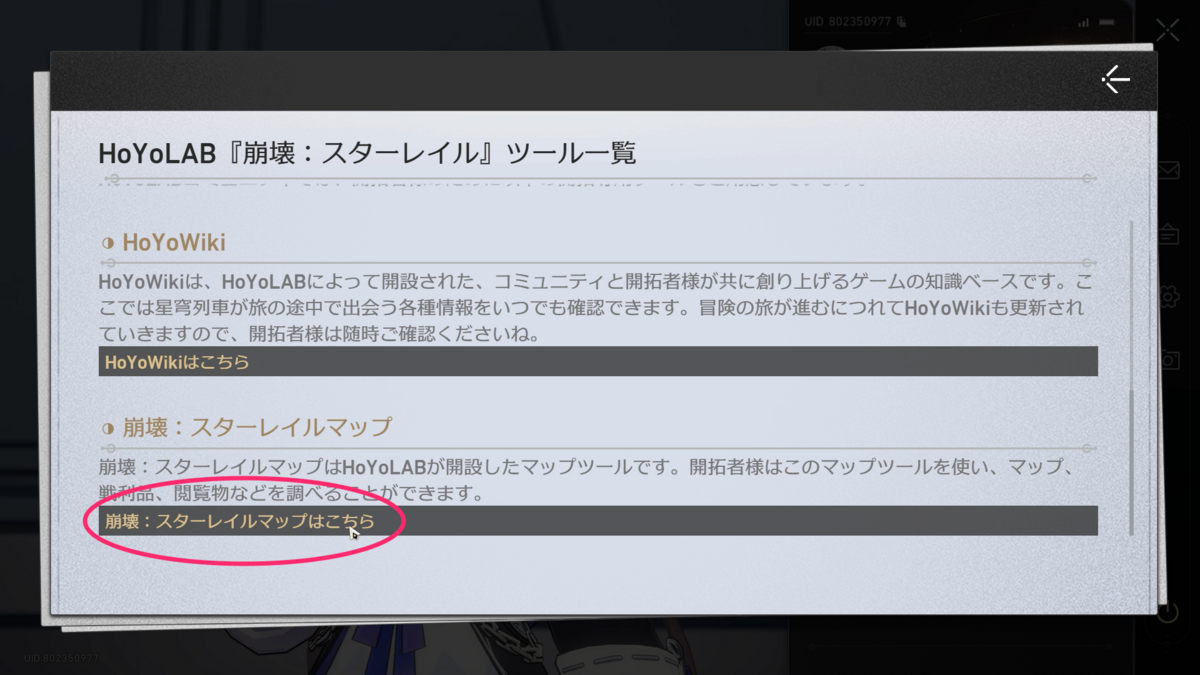
Task: Click the bullet icon beside スターレイルマップ heading
Action: 108,428
